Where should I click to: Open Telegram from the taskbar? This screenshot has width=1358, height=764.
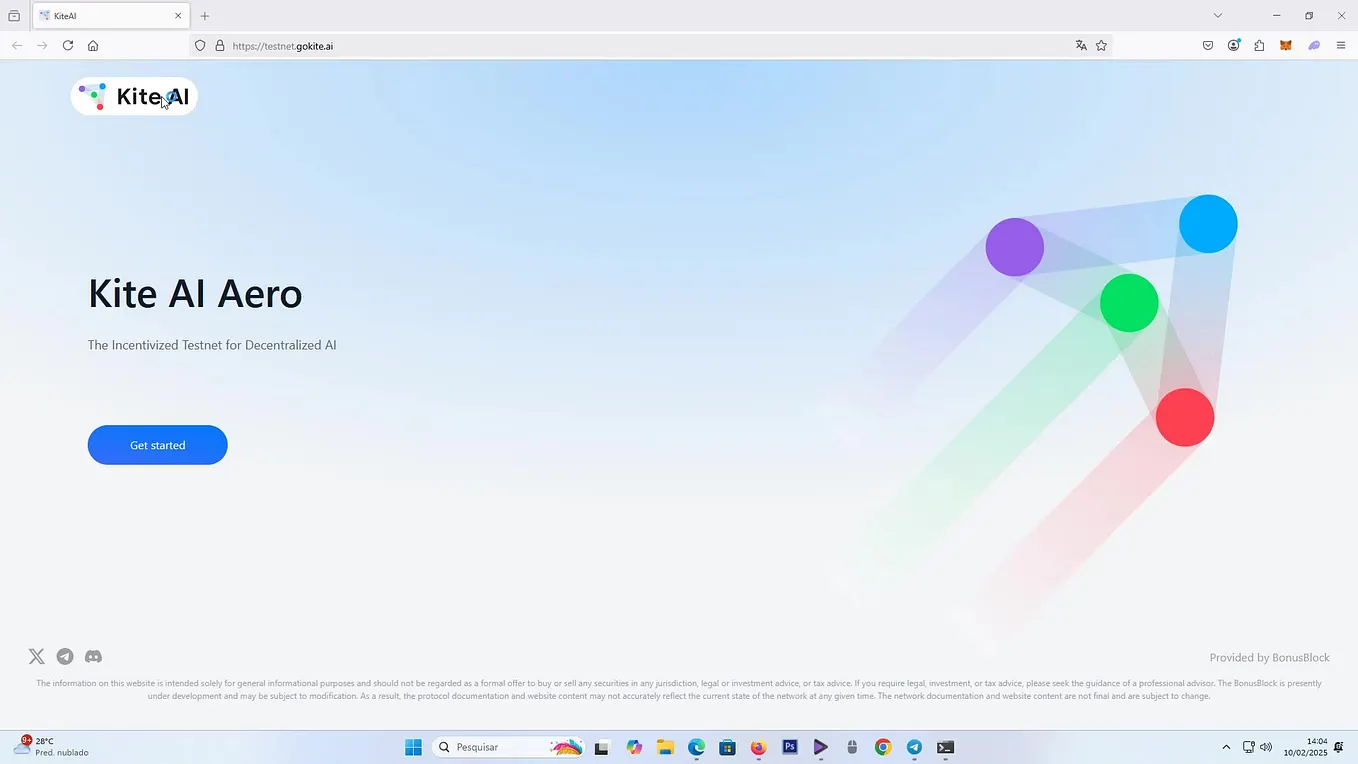point(914,747)
